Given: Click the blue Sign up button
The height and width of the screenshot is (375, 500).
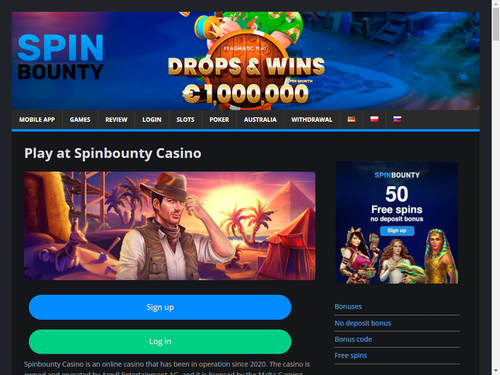Looking at the screenshot, I should click(x=160, y=307).
